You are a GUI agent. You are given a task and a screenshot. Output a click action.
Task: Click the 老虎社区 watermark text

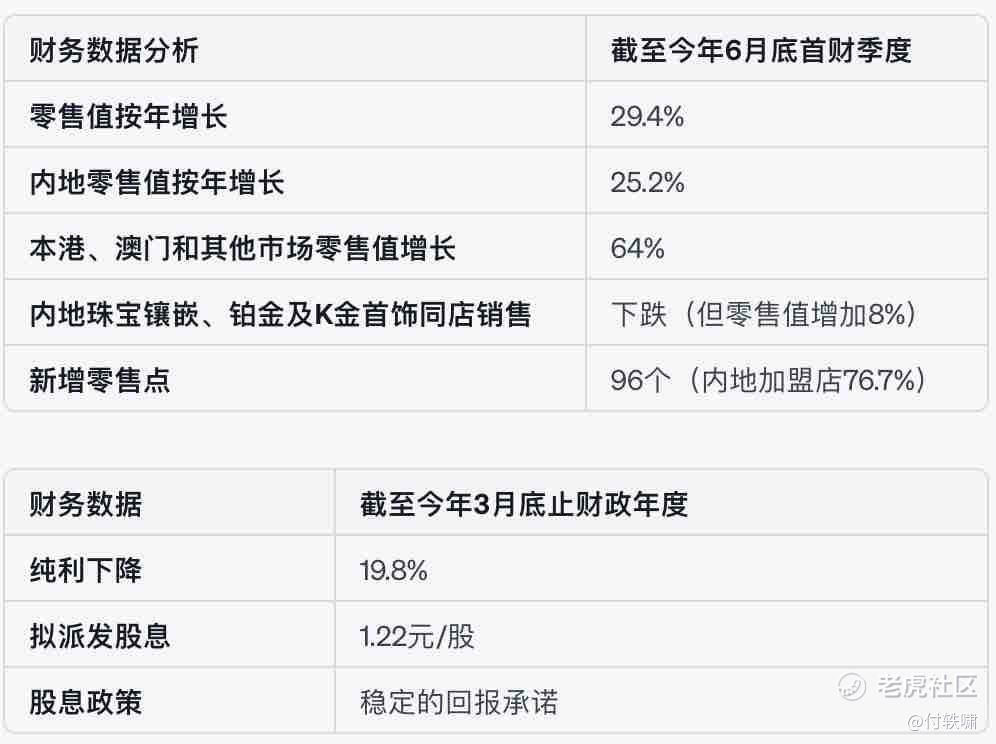926,687
